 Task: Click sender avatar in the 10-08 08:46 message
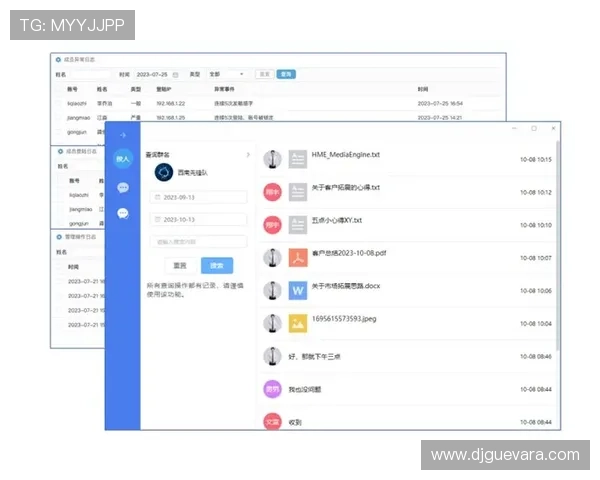click(x=272, y=356)
